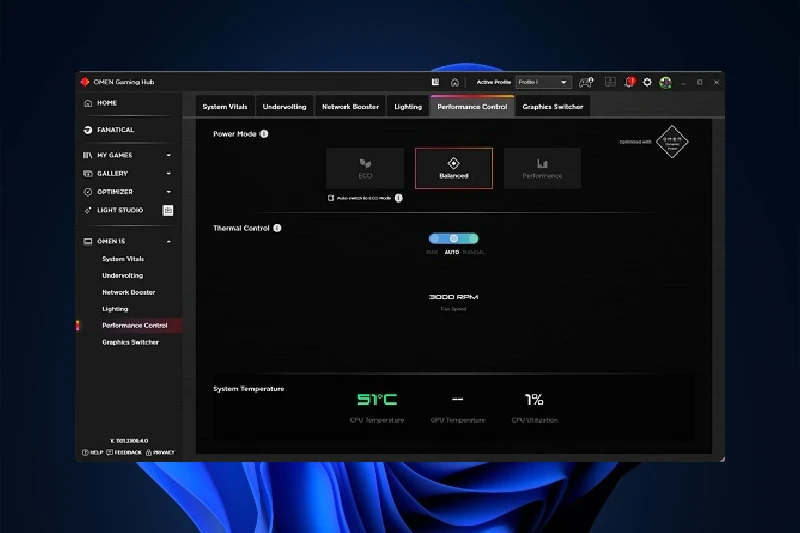Expand the Optimizer sidebar section
The width and height of the screenshot is (800, 533).
point(168,192)
